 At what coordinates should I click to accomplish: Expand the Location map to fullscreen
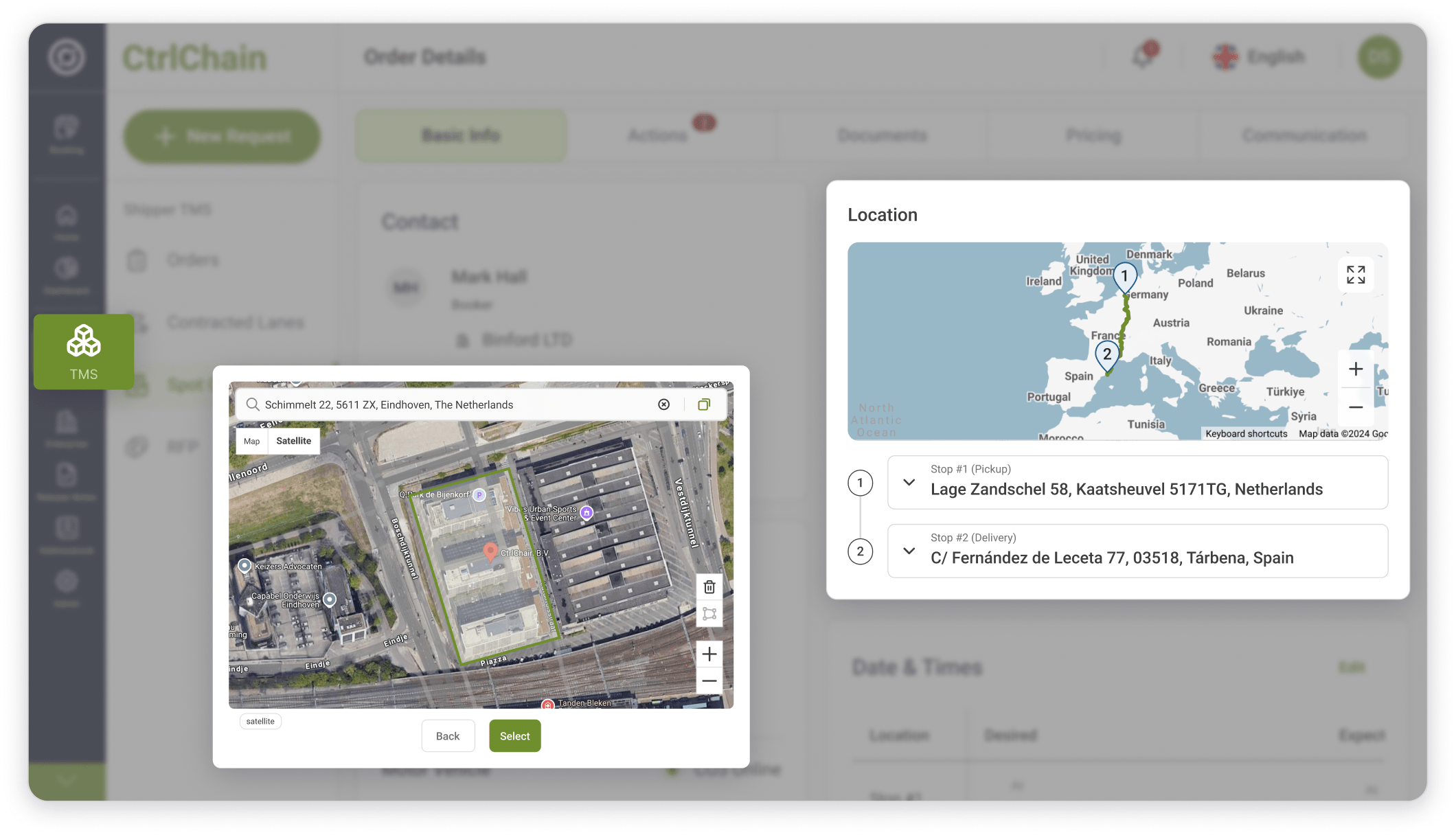click(x=1355, y=275)
